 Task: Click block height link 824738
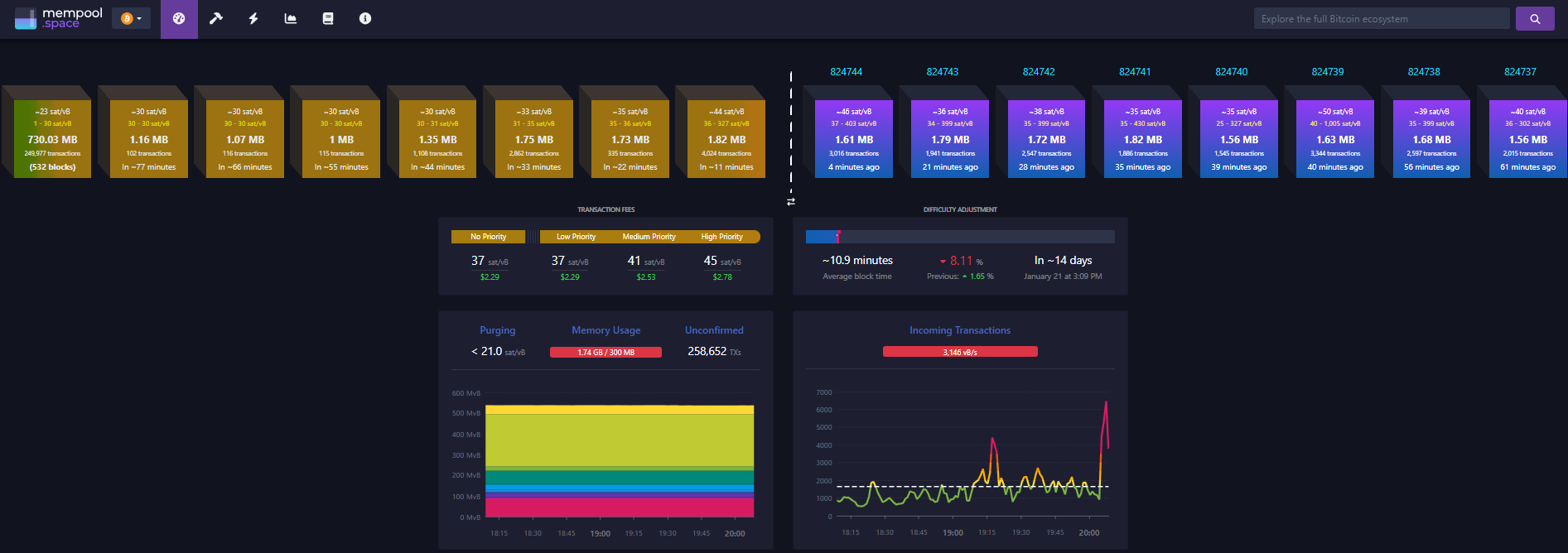point(1424,72)
